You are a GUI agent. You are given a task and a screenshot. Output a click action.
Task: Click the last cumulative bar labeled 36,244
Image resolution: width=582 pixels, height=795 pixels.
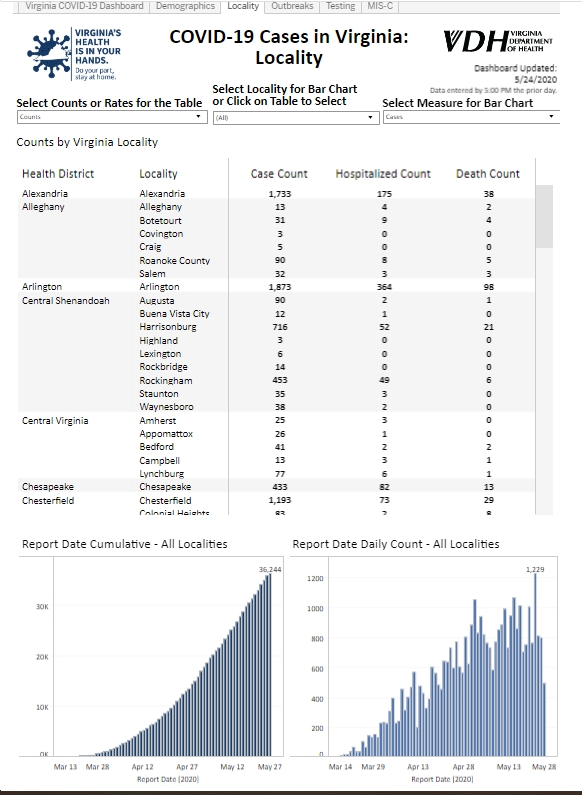pyautogui.click(x=270, y=665)
